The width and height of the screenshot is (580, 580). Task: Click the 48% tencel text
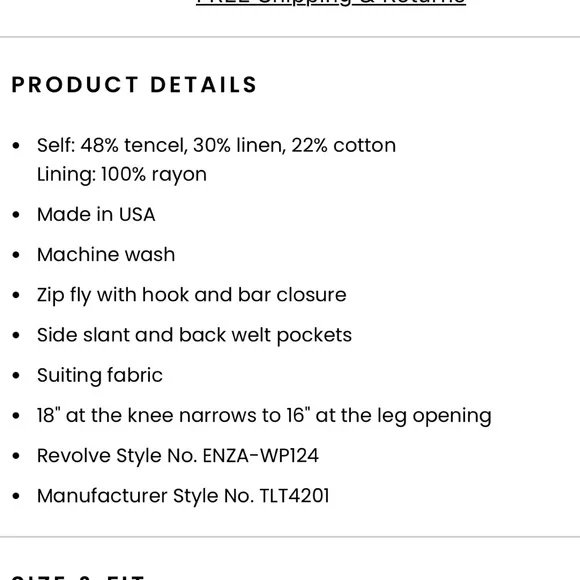[x=132, y=145]
